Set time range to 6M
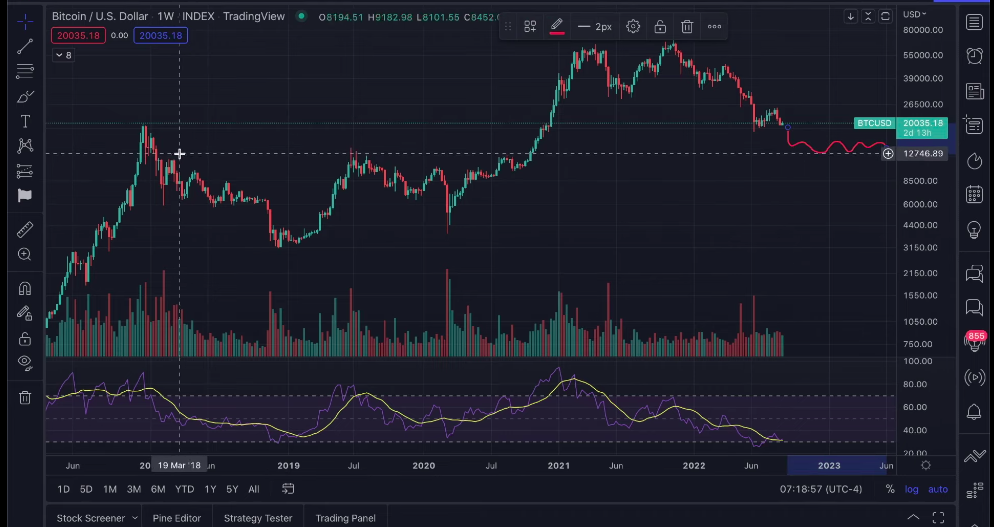The image size is (994, 527). [158, 489]
